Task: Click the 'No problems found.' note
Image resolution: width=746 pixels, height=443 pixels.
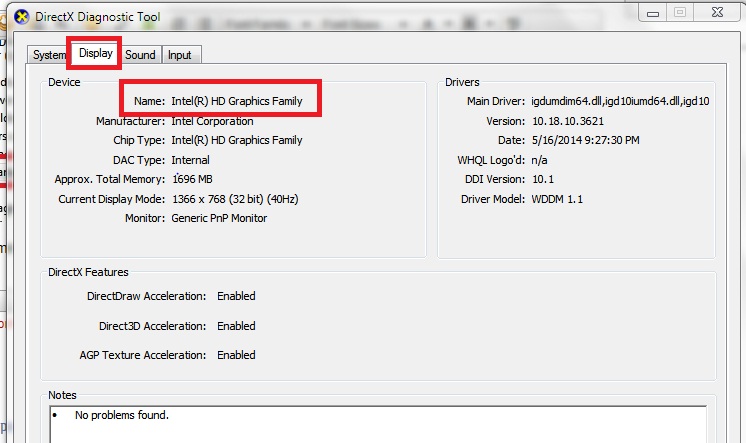Action: click(x=122, y=415)
